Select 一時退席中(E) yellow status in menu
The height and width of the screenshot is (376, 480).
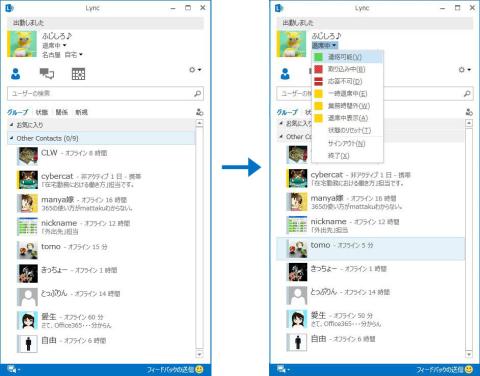(347, 94)
